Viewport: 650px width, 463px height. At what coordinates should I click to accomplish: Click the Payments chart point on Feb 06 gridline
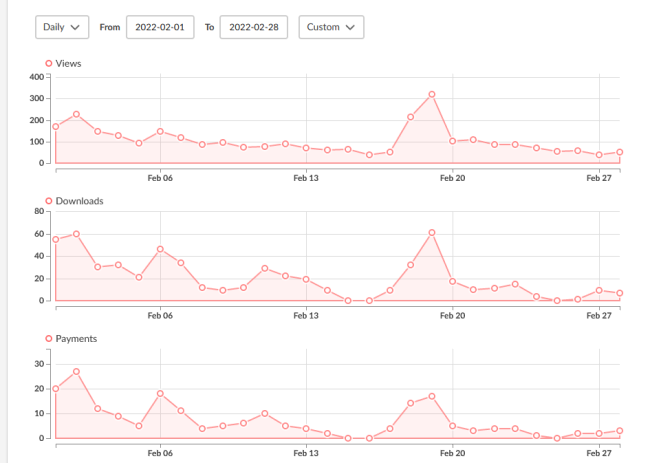(x=160, y=393)
